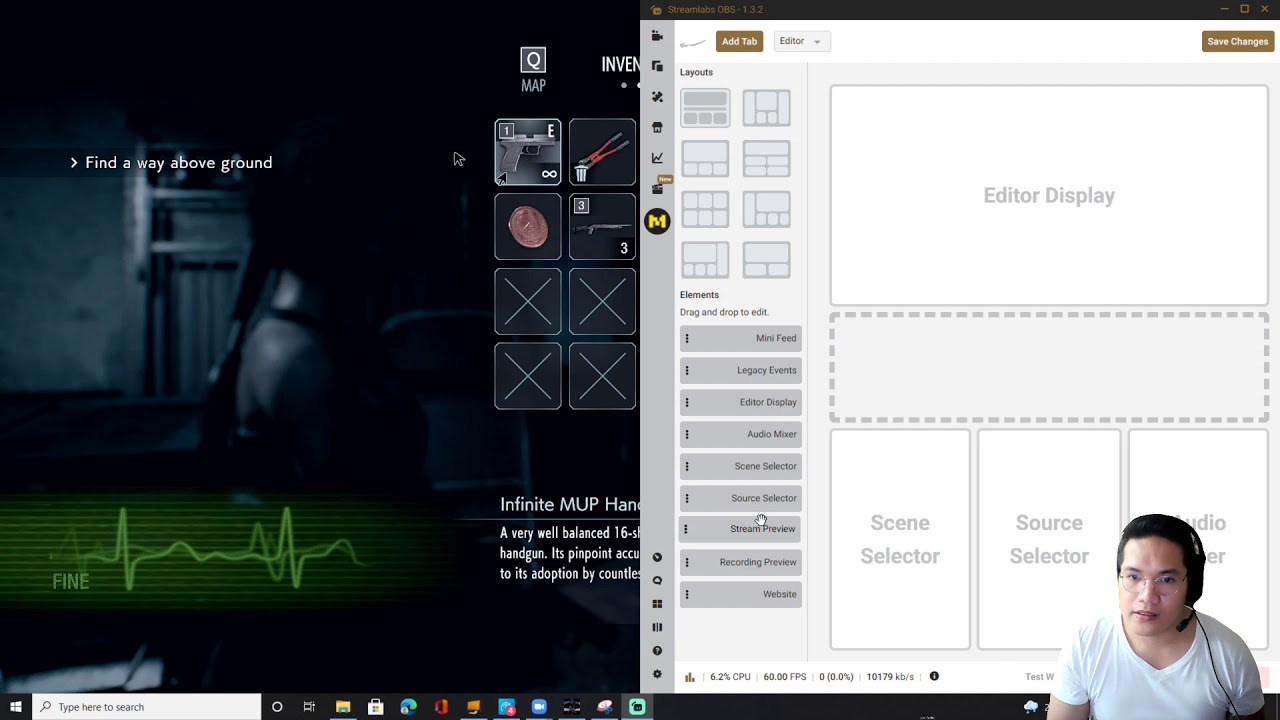Click the Mini Feed element
Image resolution: width=1280 pixels, height=720 pixels.
[741, 338]
